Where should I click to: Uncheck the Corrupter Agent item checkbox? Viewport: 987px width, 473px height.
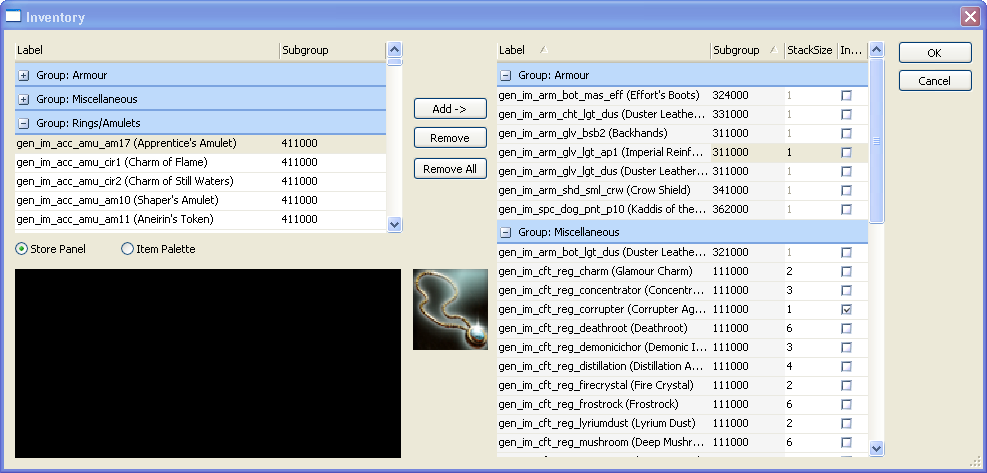click(x=847, y=310)
